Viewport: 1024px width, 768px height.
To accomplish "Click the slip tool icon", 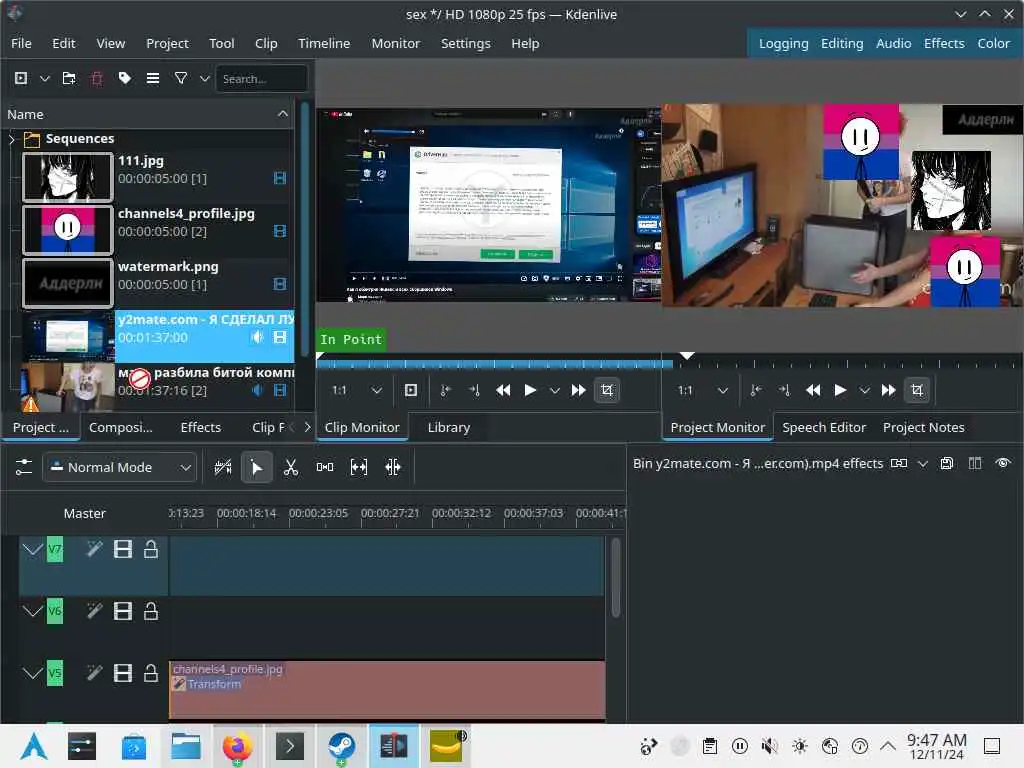I will 359,467.
